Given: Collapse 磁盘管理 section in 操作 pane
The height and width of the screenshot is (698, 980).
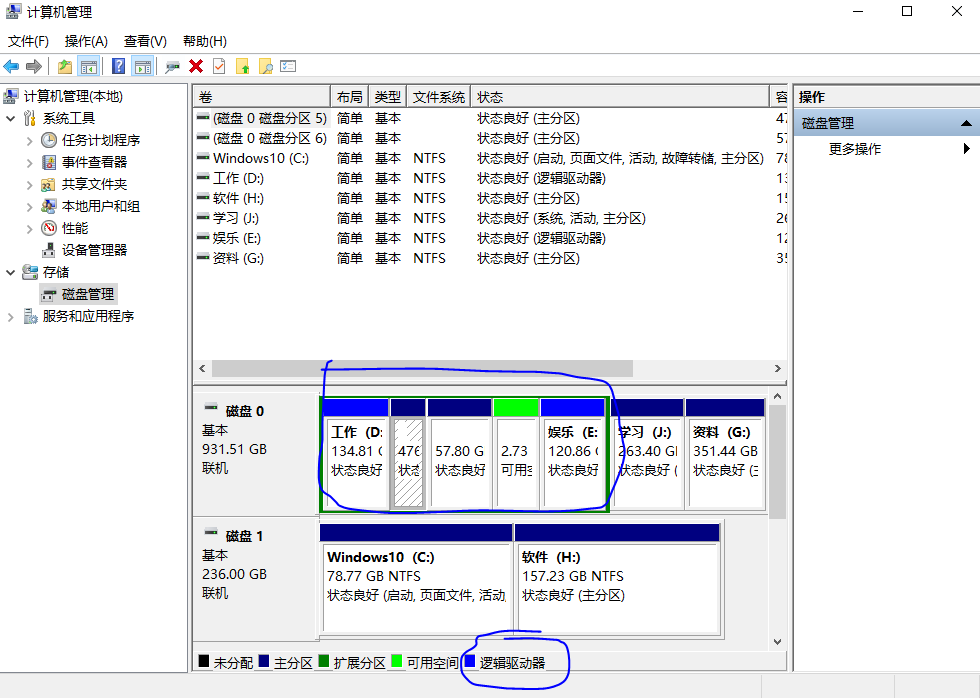Looking at the screenshot, I should (x=966, y=123).
